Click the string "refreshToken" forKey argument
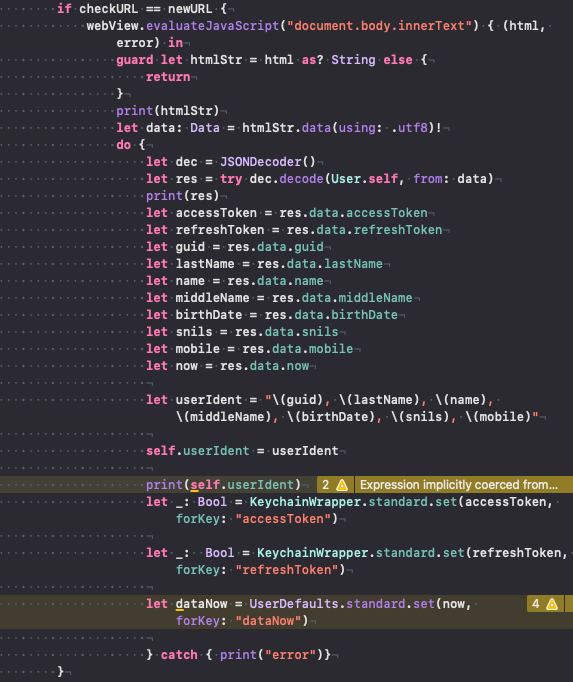Image resolution: width=573 pixels, height=682 pixels. 286,569
